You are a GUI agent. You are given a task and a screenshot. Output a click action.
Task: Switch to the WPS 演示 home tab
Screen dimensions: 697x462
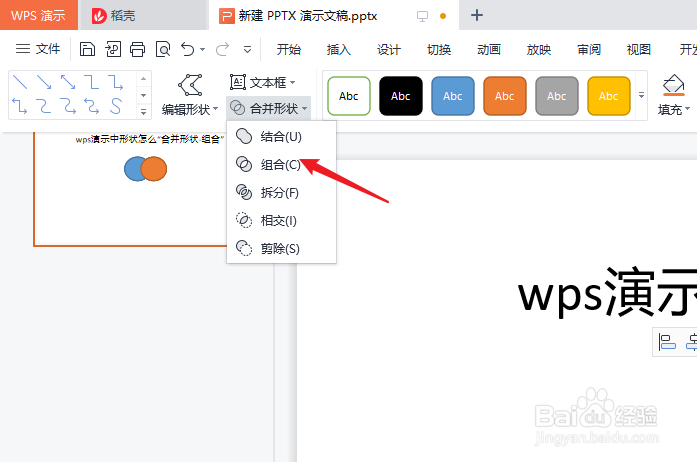pyautogui.click(x=39, y=15)
